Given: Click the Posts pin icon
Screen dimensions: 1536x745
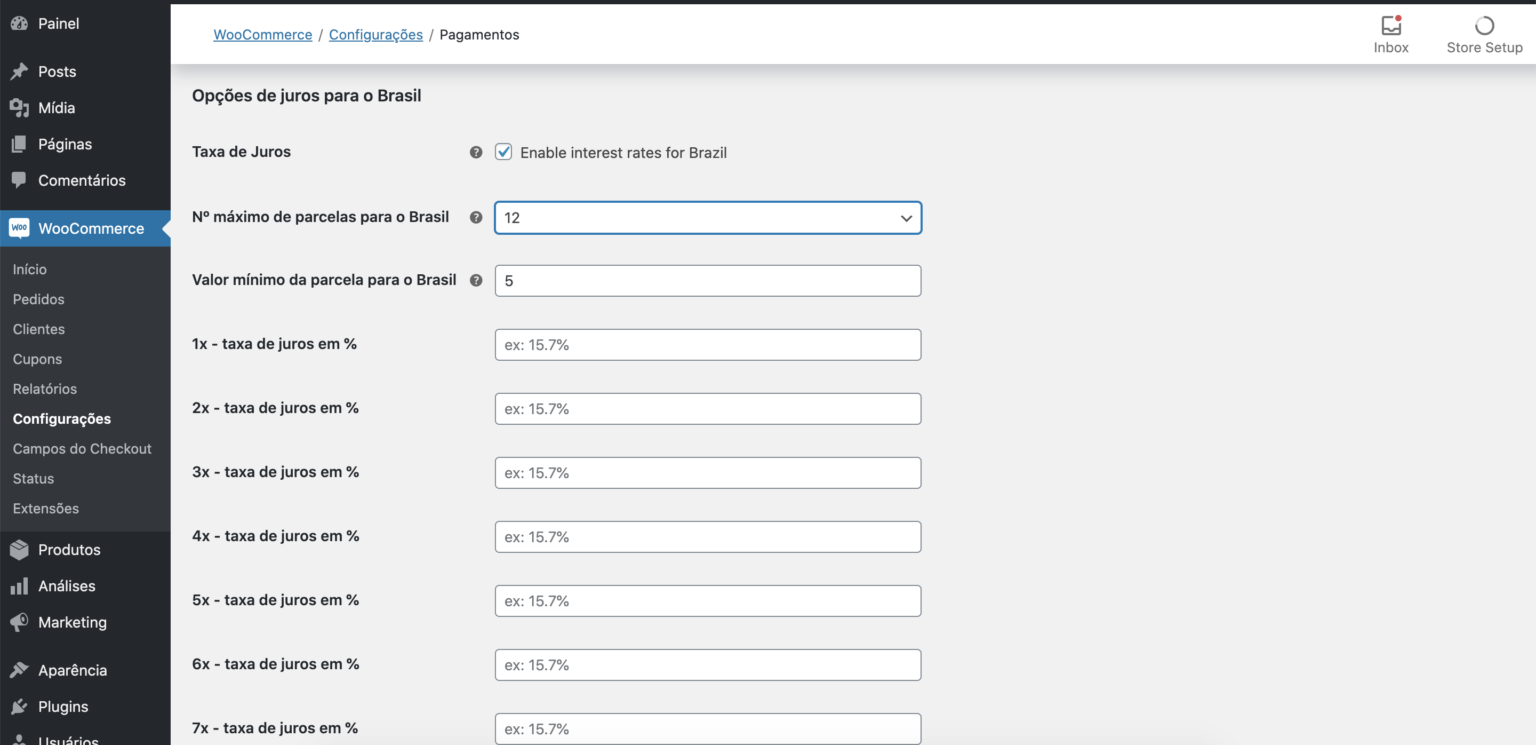Looking at the screenshot, I should (19, 72).
